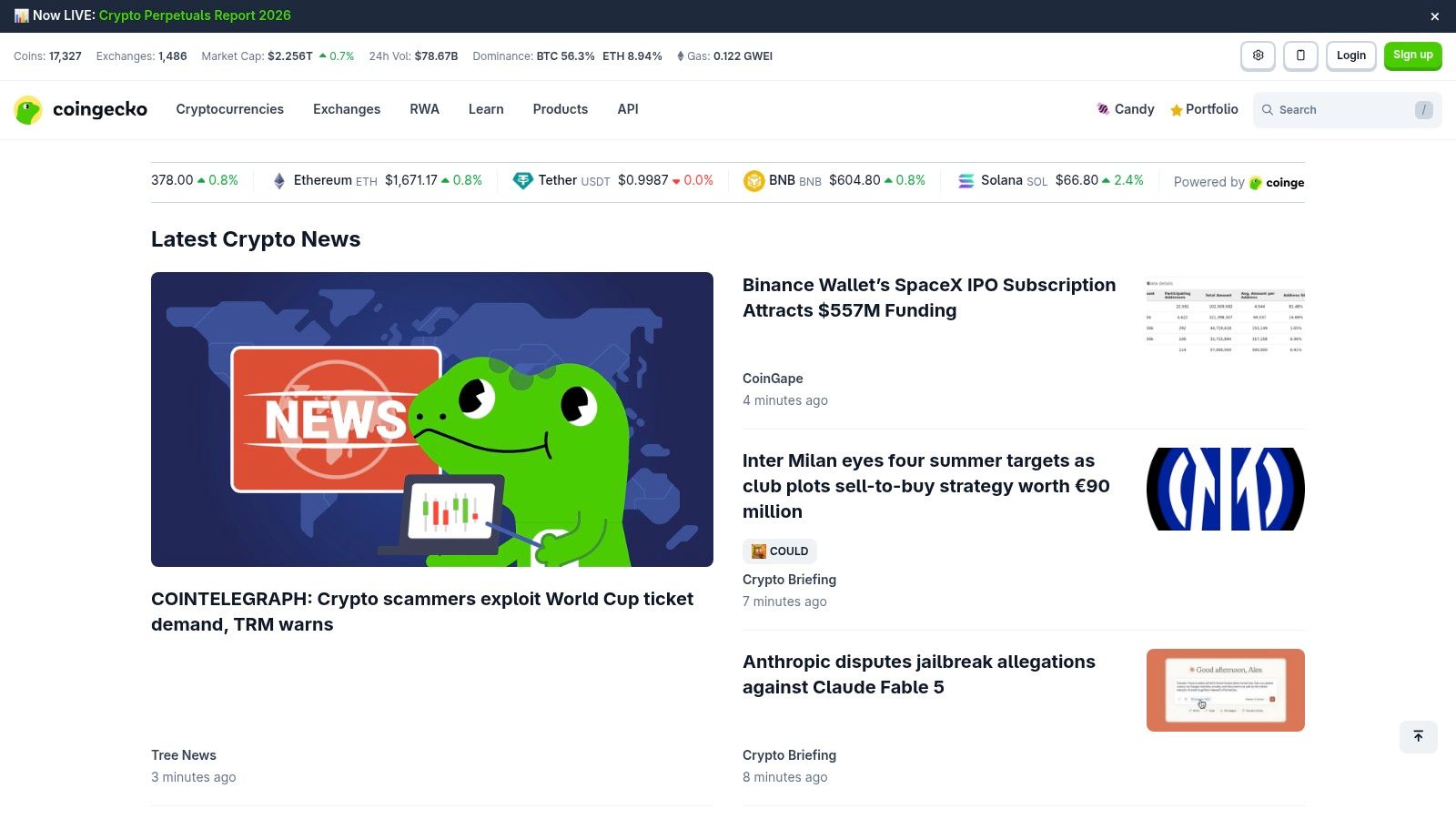Click the Latest Crypto News heading
Screen dimensions: 1456x819
coord(256,239)
